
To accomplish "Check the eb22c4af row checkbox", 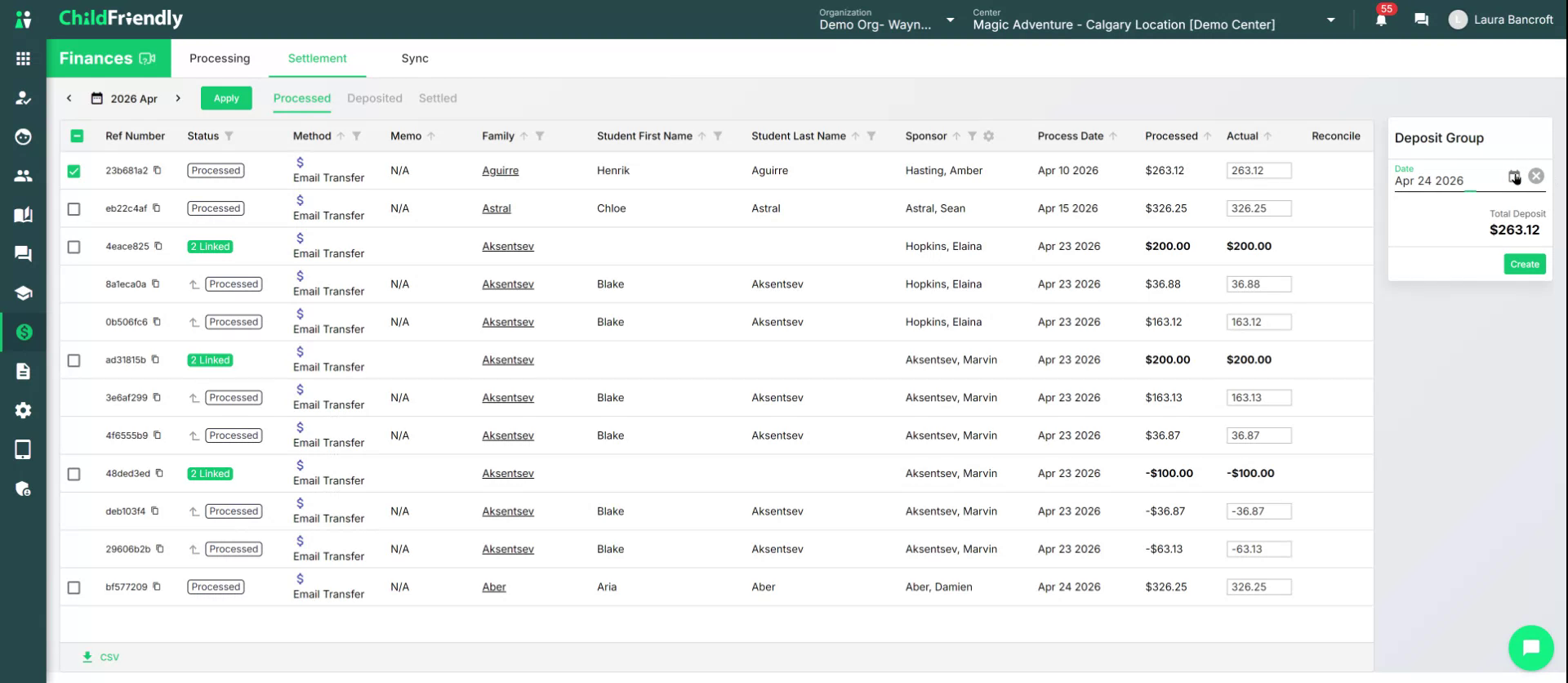I will point(73,209).
